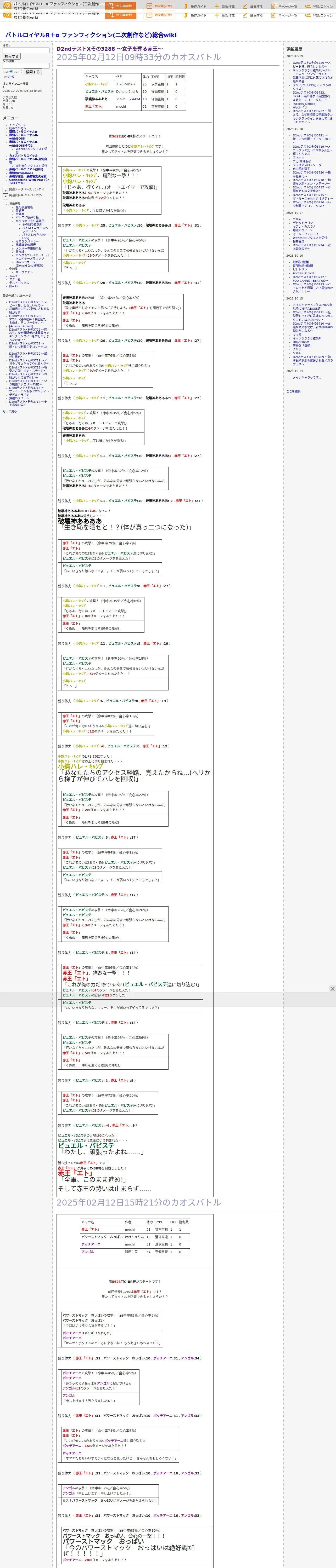Click 検索する button next to the or radio
The width and height of the screenshot is (336, 1568).
coord(32,72)
